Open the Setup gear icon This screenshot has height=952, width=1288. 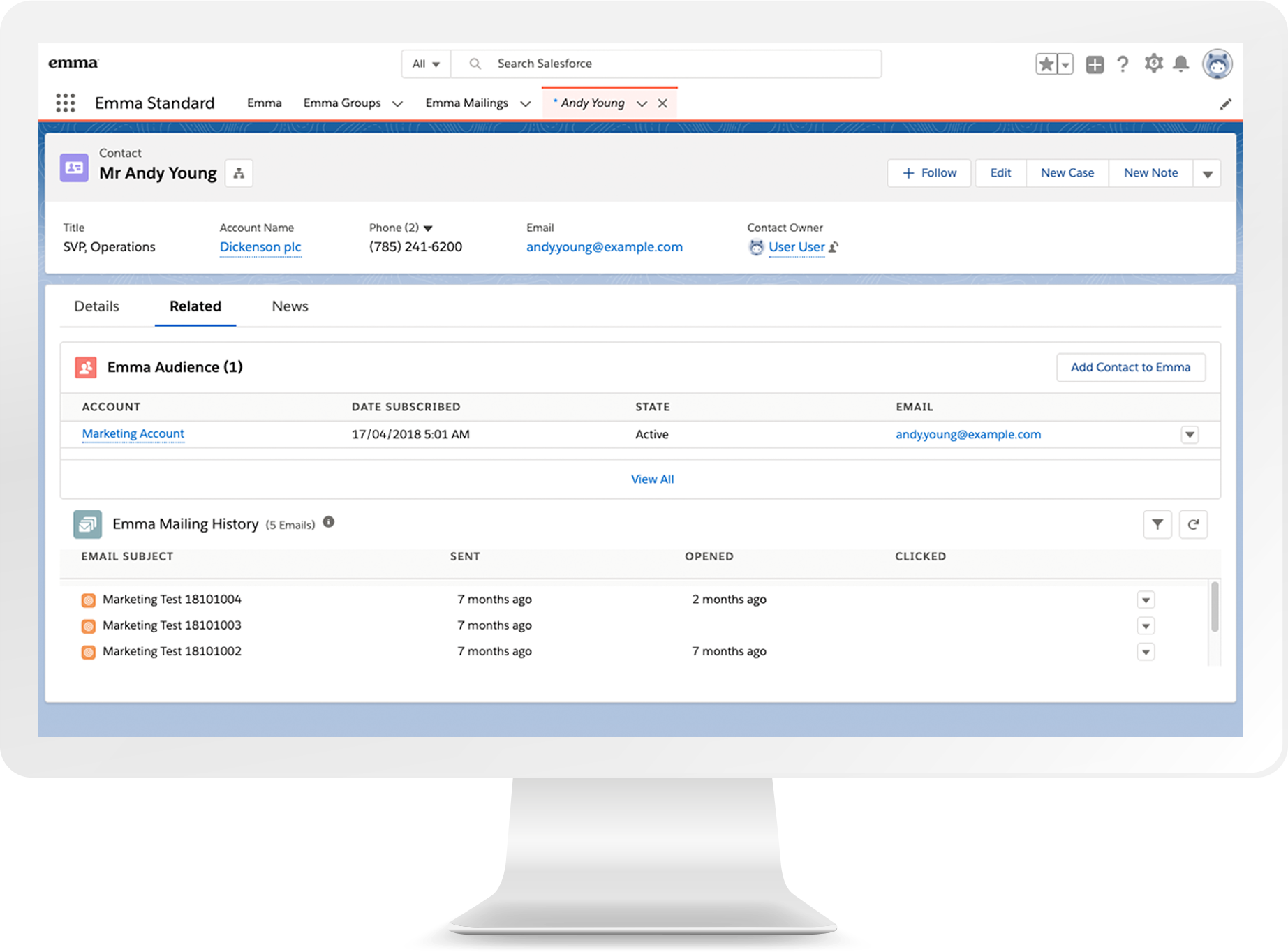1153,64
